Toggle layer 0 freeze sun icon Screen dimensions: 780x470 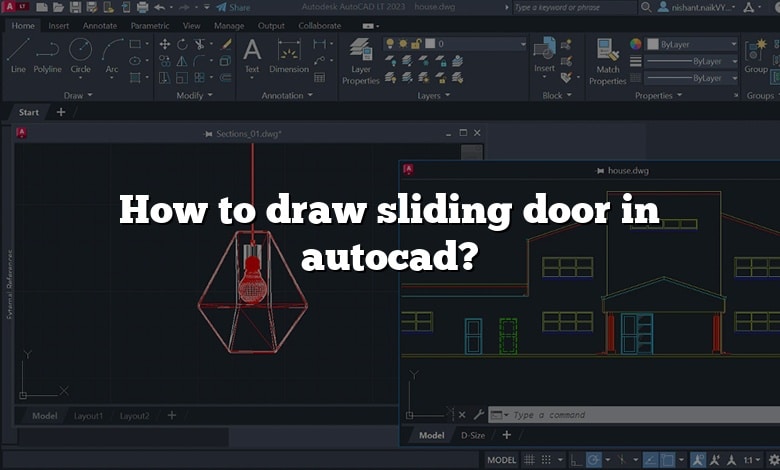(403, 44)
